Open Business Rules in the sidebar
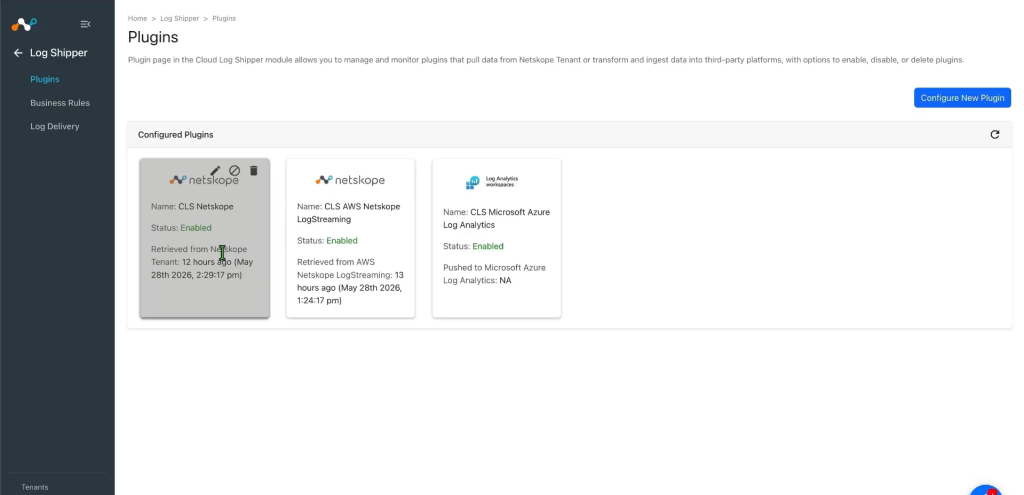The width and height of the screenshot is (1024, 495). (x=60, y=103)
